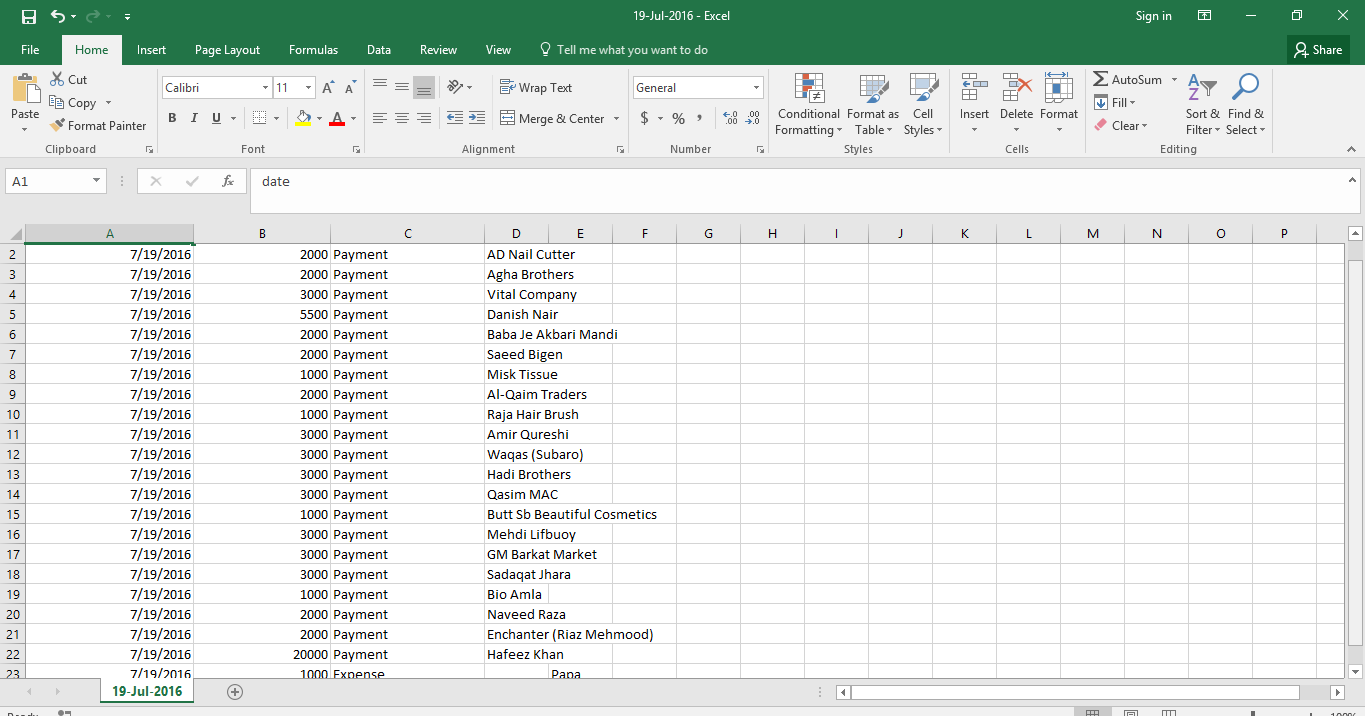Align text to the left
The height and width of the screenshot is (716, 1365).
(x=380, y=118)
